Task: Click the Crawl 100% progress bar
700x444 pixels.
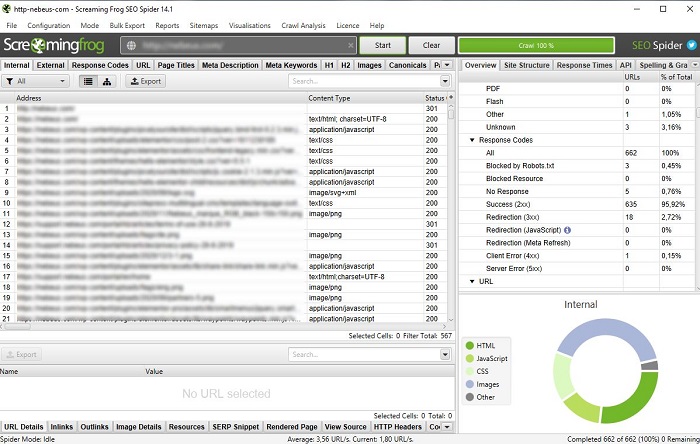Action: (x=536, y=46)
